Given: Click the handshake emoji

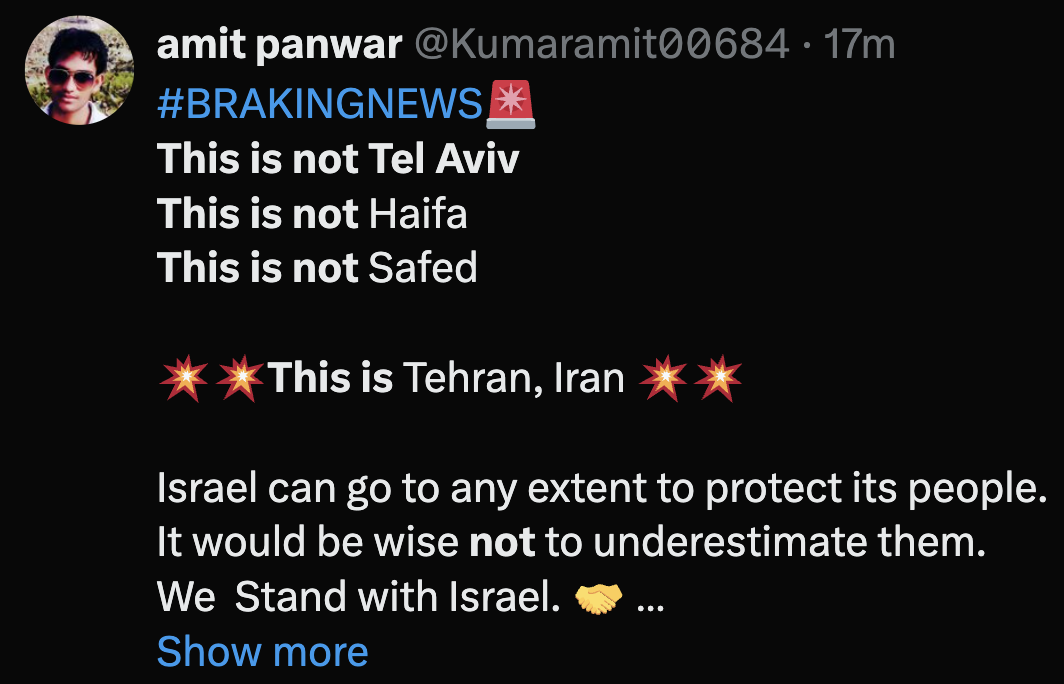Looking at the screenshot, I should coord(599,597).
